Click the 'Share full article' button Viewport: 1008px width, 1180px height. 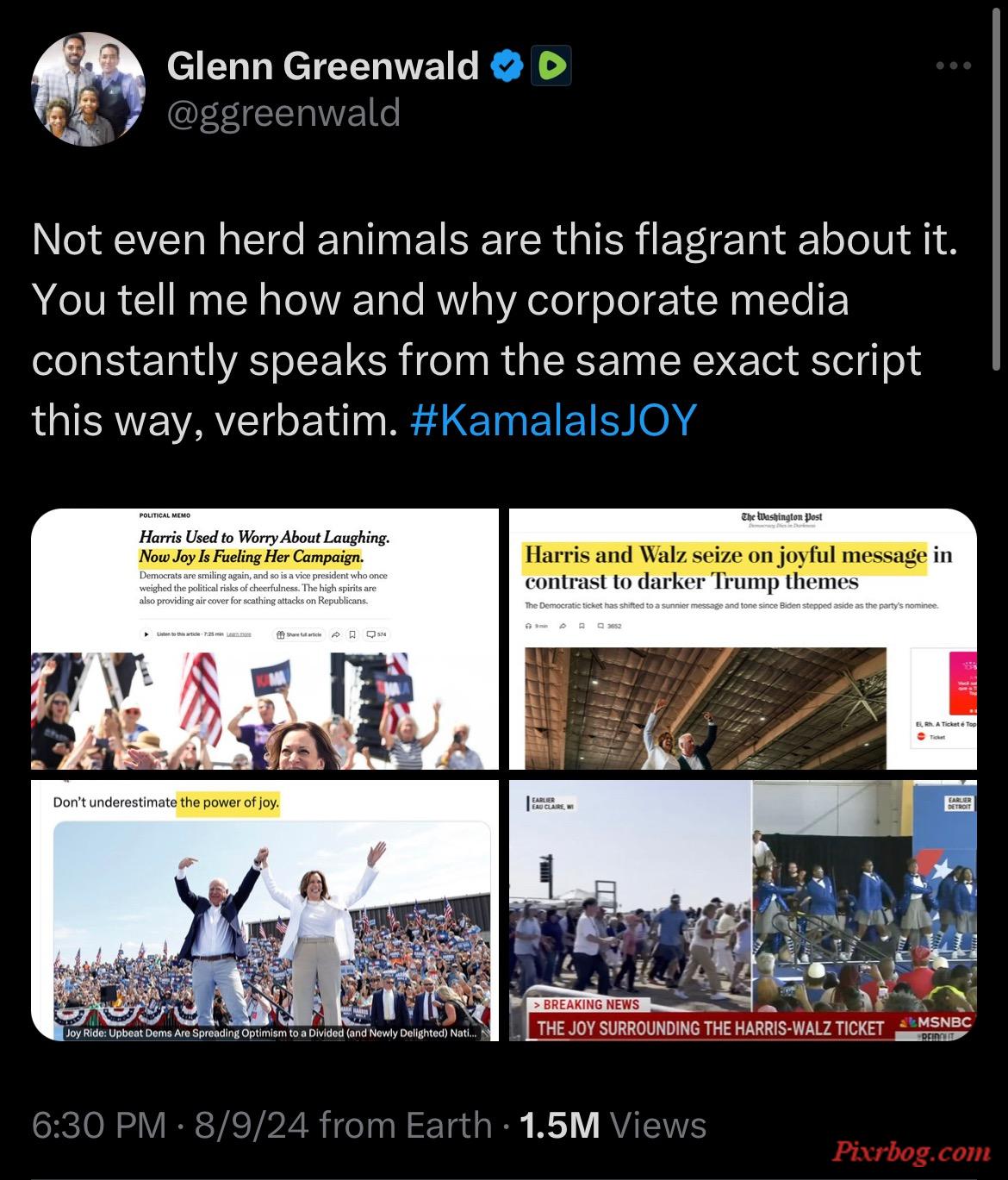click(x=297, y=634)
